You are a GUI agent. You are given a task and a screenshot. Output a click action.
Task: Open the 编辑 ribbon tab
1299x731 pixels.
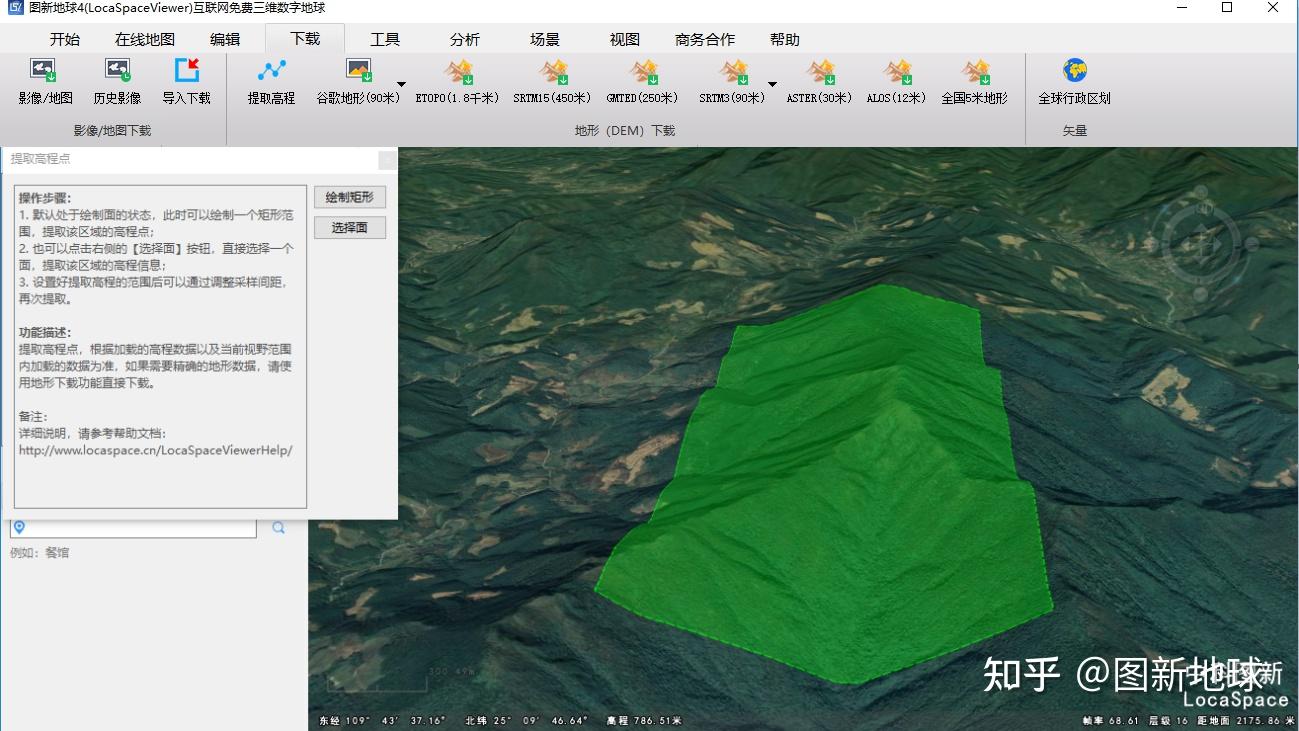pyautogui.click(x=225, y=40)
